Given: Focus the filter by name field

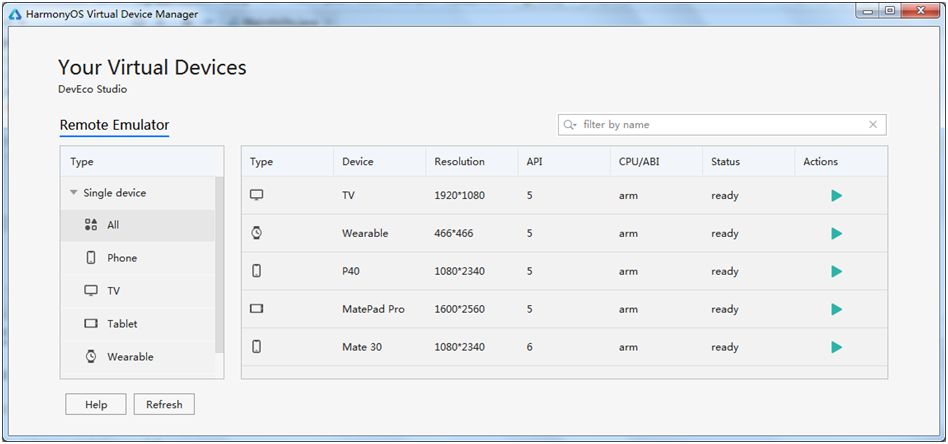Looking at the screenshot, I should tap(722, 125).
